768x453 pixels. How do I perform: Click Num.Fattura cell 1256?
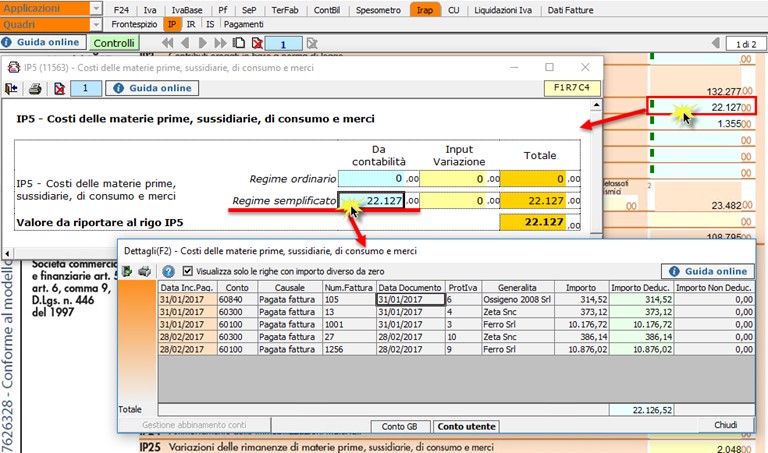coord(349,349)
